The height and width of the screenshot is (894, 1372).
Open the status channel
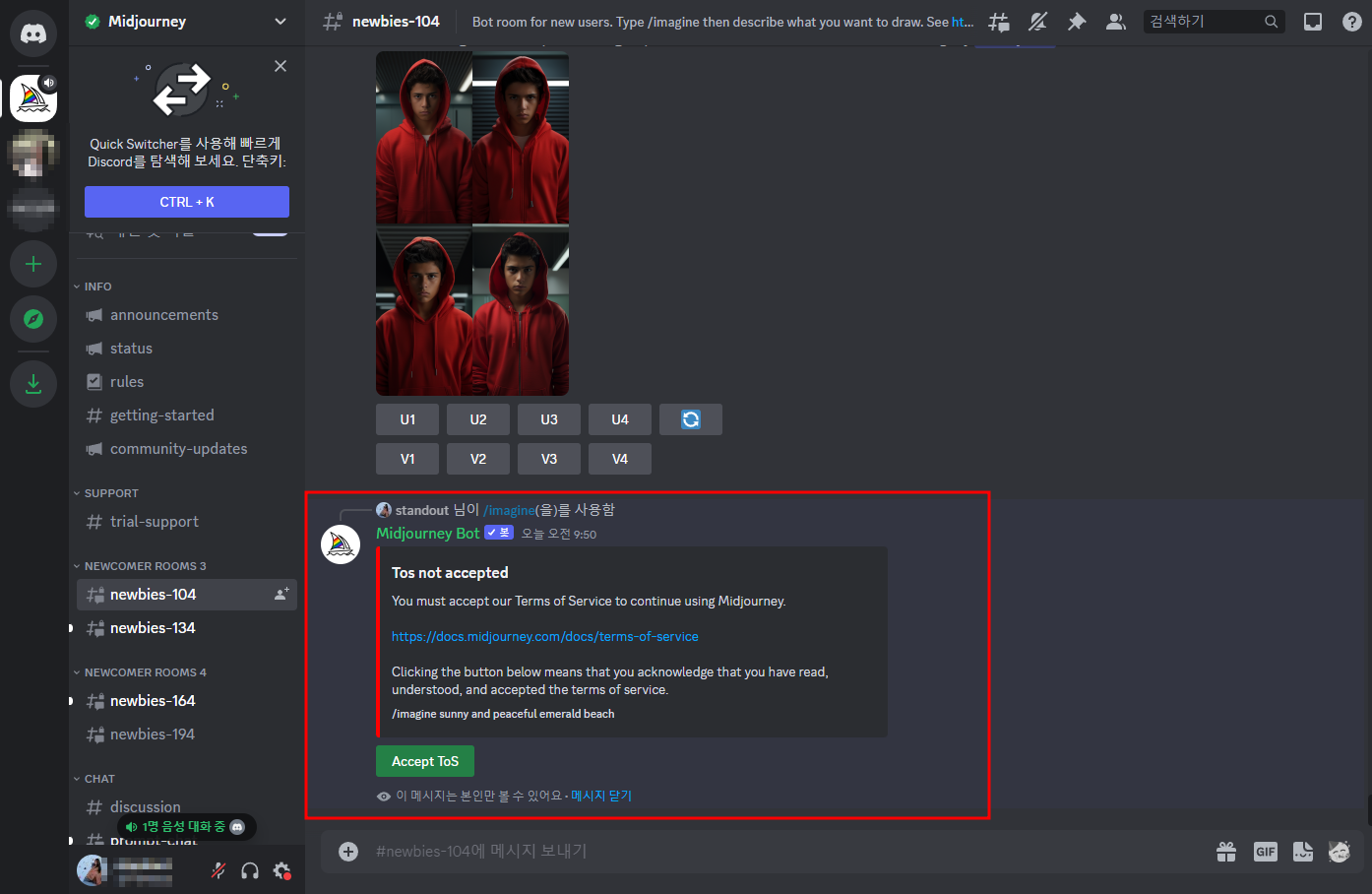187,349
